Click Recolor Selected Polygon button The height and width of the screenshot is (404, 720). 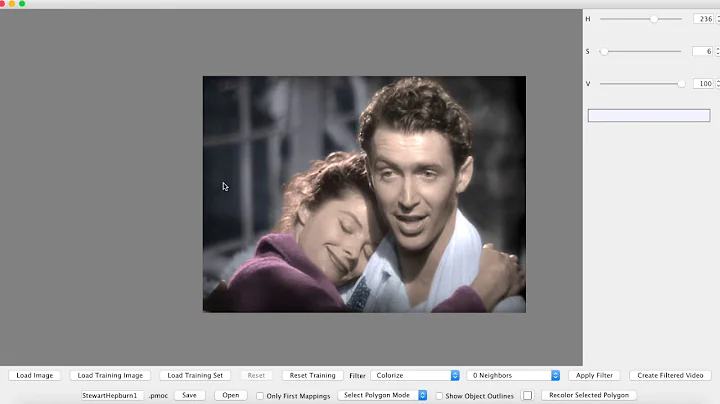[x=589, y=395]
